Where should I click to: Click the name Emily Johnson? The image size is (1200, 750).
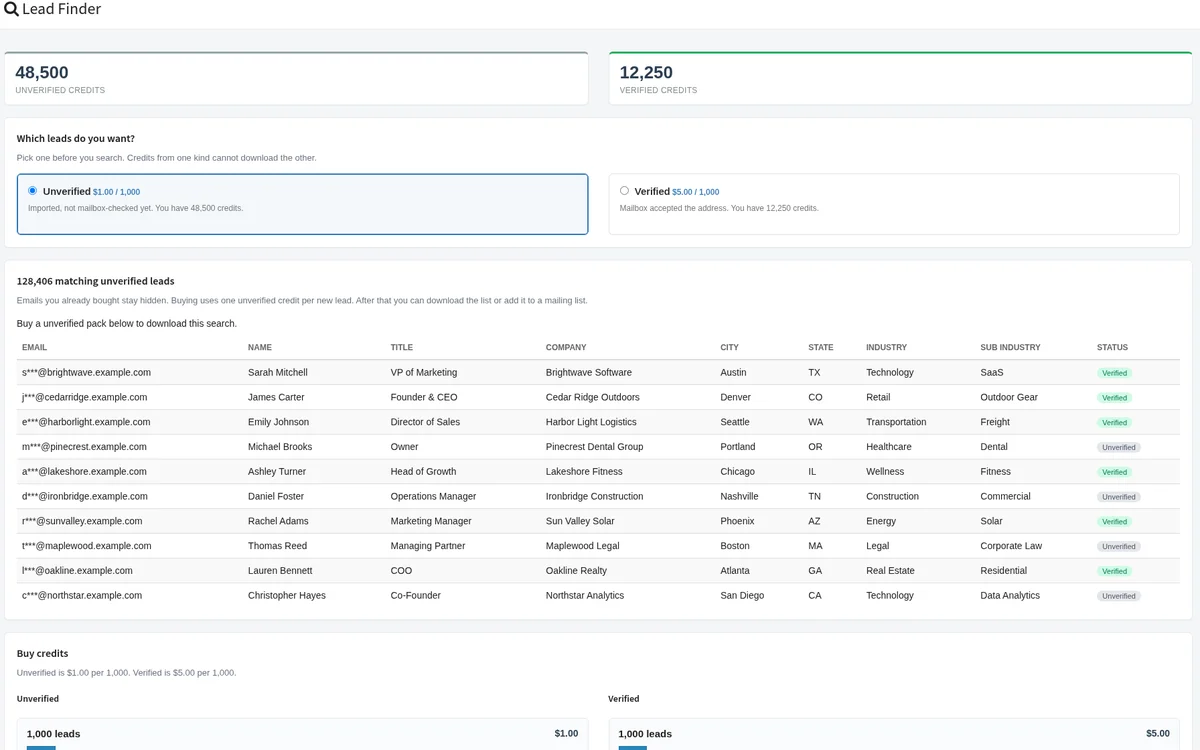[278, 422]
